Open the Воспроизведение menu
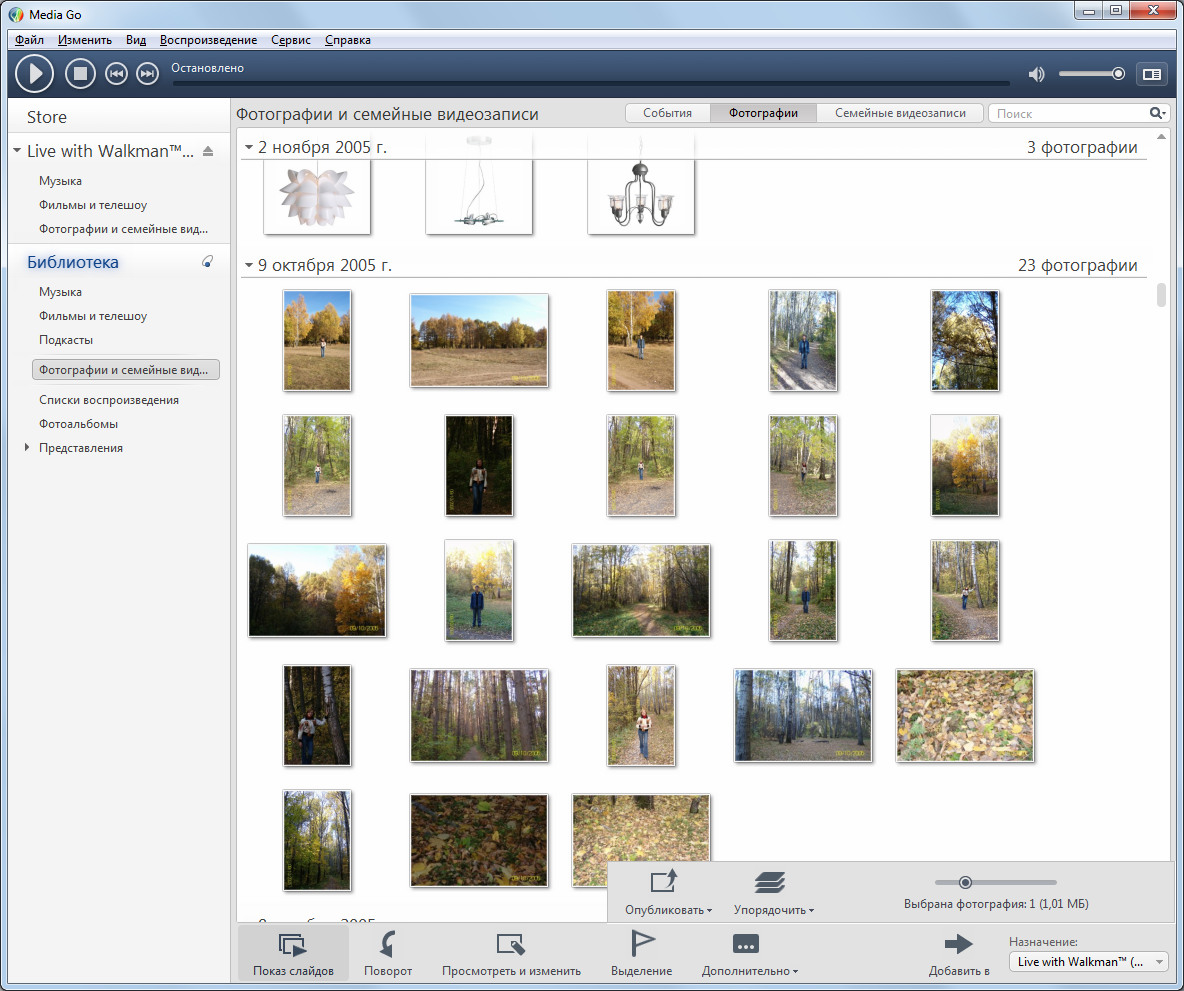 208,40
